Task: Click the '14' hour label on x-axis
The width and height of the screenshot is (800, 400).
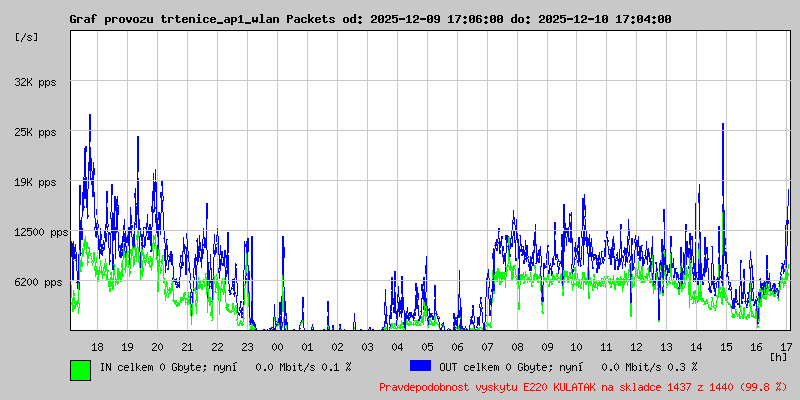Action: [696, 347]
